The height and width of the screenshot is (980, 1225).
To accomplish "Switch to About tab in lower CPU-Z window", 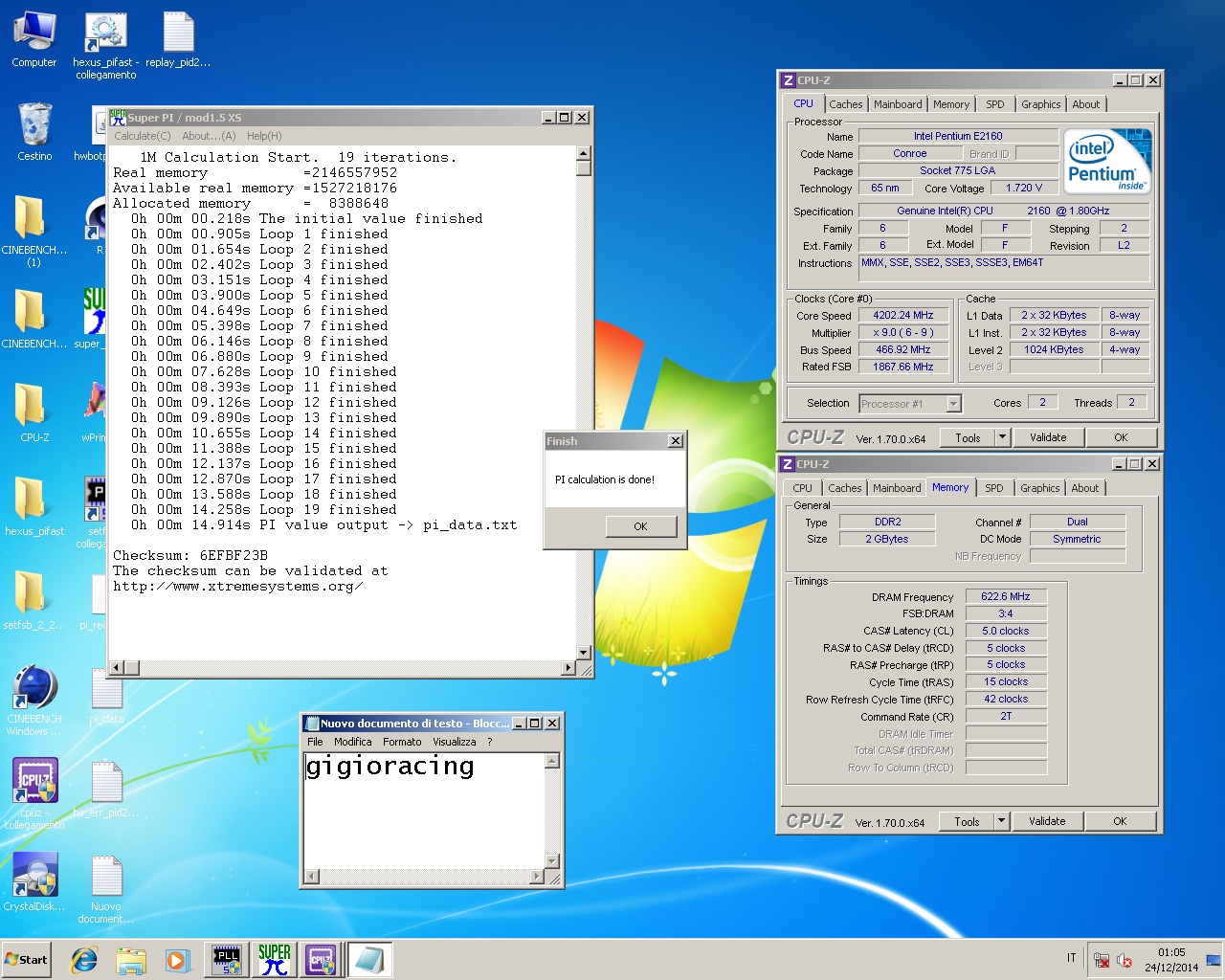I will click(x=1085, y=488).
